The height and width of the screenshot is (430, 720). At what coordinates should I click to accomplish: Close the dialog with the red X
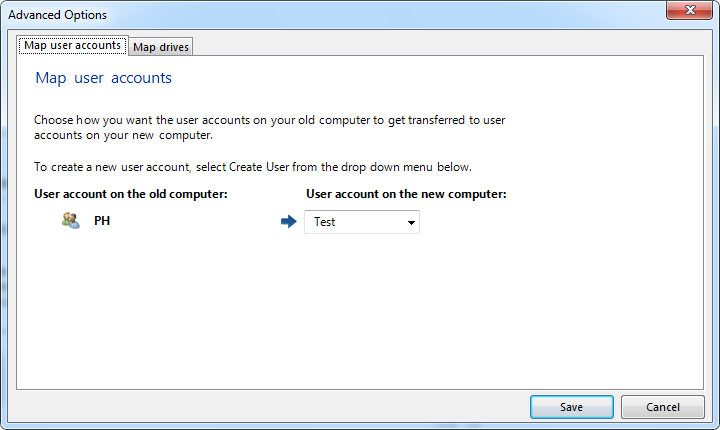point(689,10)
